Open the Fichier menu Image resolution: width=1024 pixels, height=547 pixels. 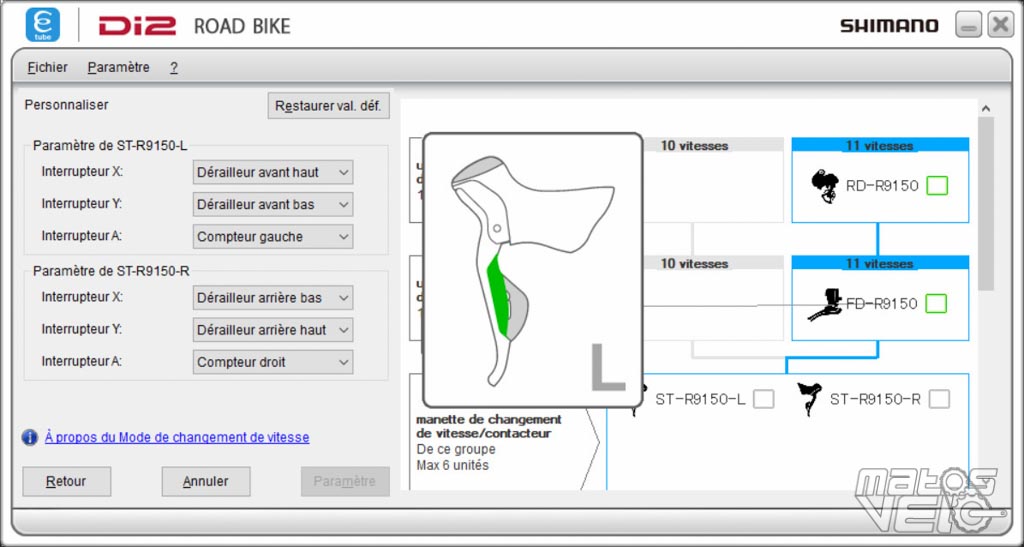click(x=48, y=67)
